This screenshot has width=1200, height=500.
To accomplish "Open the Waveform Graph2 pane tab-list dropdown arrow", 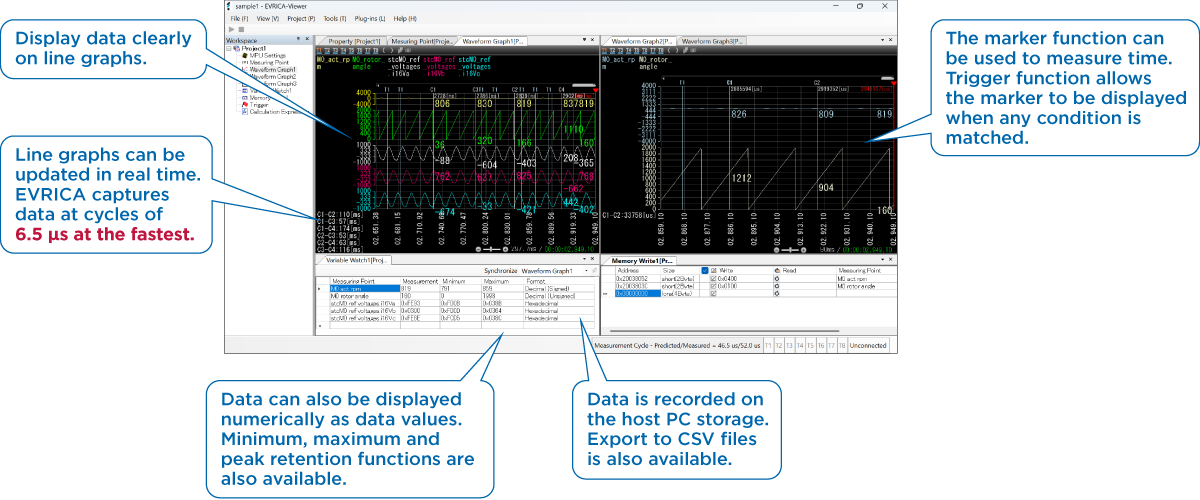I will [882, 40].
